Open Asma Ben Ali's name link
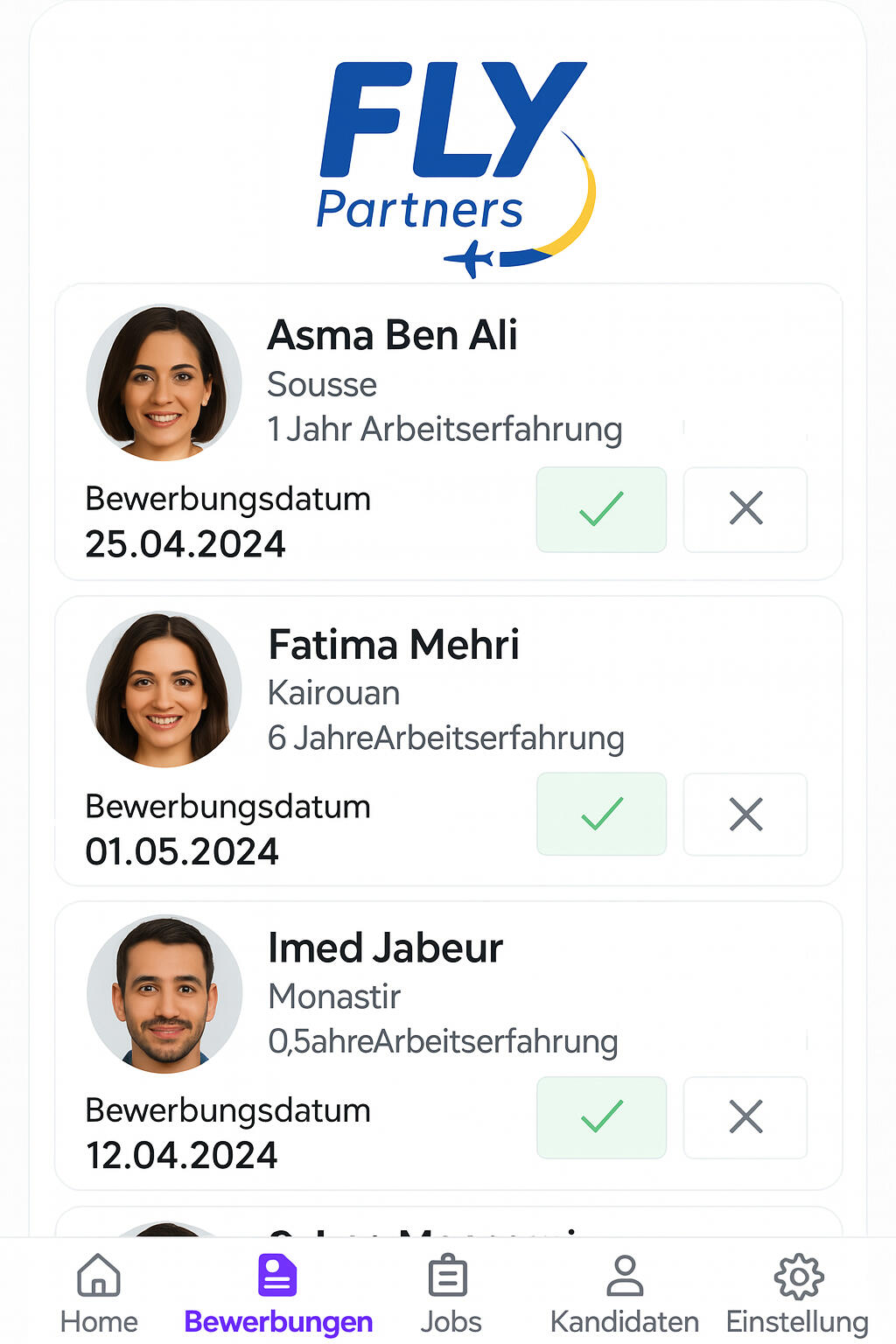This screenshot has width=896, height=1344. coord(392,335)
